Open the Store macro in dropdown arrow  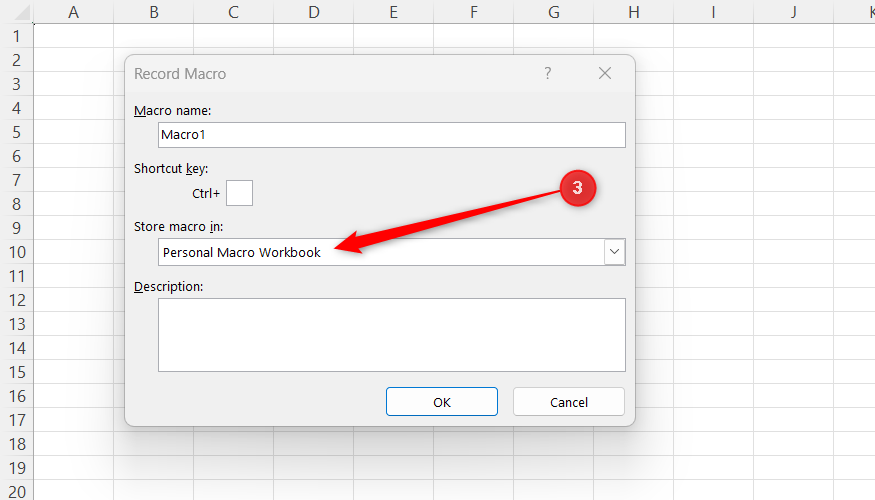tap(614, 252)
